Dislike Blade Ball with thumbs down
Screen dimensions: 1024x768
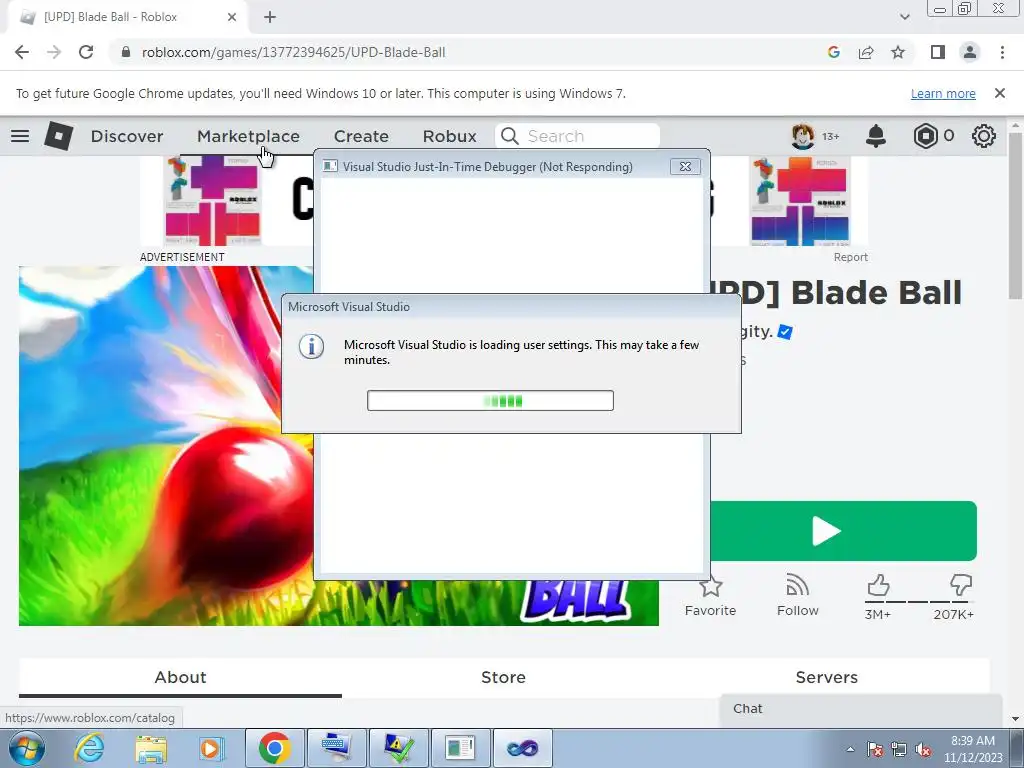(960, 585)
